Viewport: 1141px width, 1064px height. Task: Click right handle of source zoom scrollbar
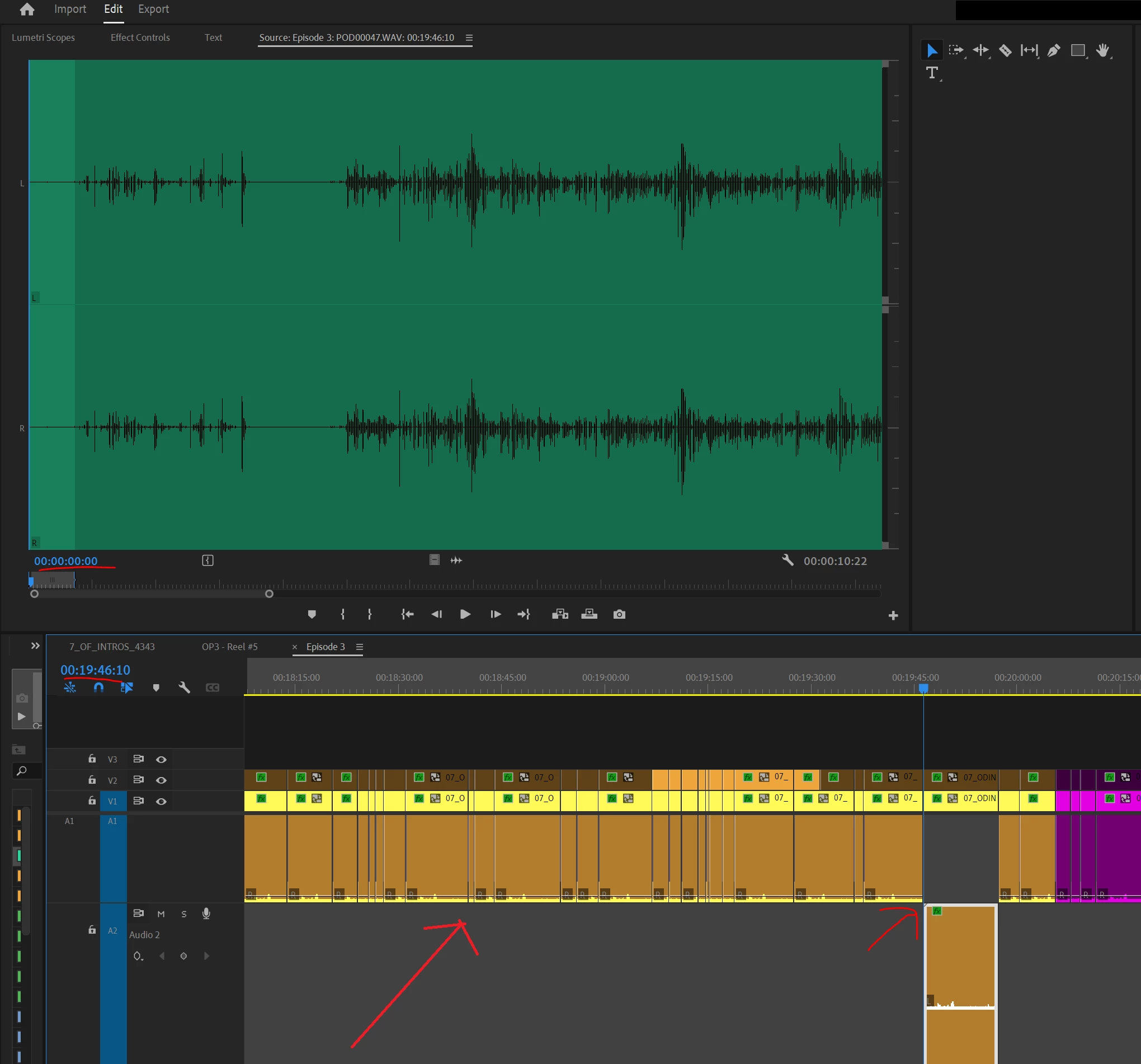coord(269,594)
